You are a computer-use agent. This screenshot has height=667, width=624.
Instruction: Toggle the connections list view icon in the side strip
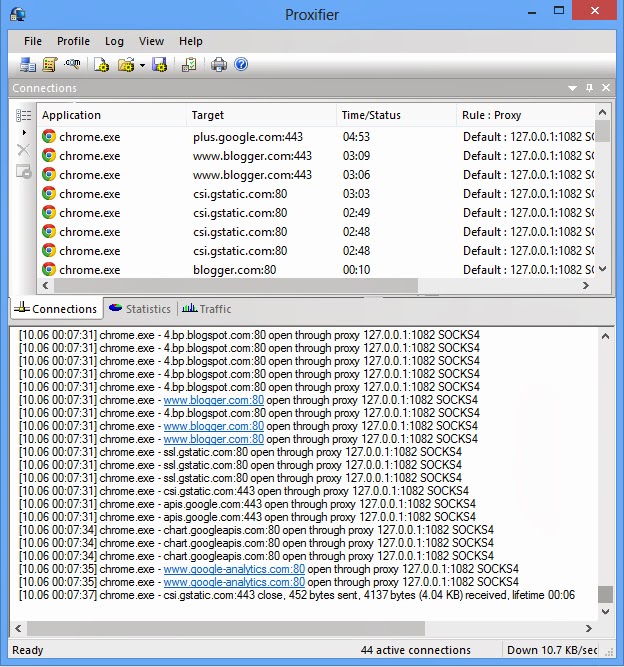pyautogui.click(x=23, y=115)
